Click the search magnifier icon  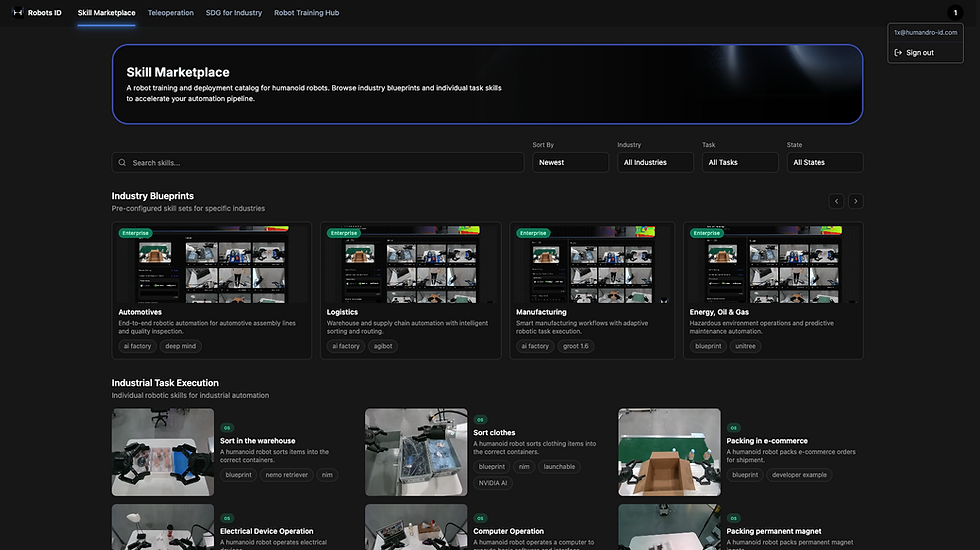(122, 162)
